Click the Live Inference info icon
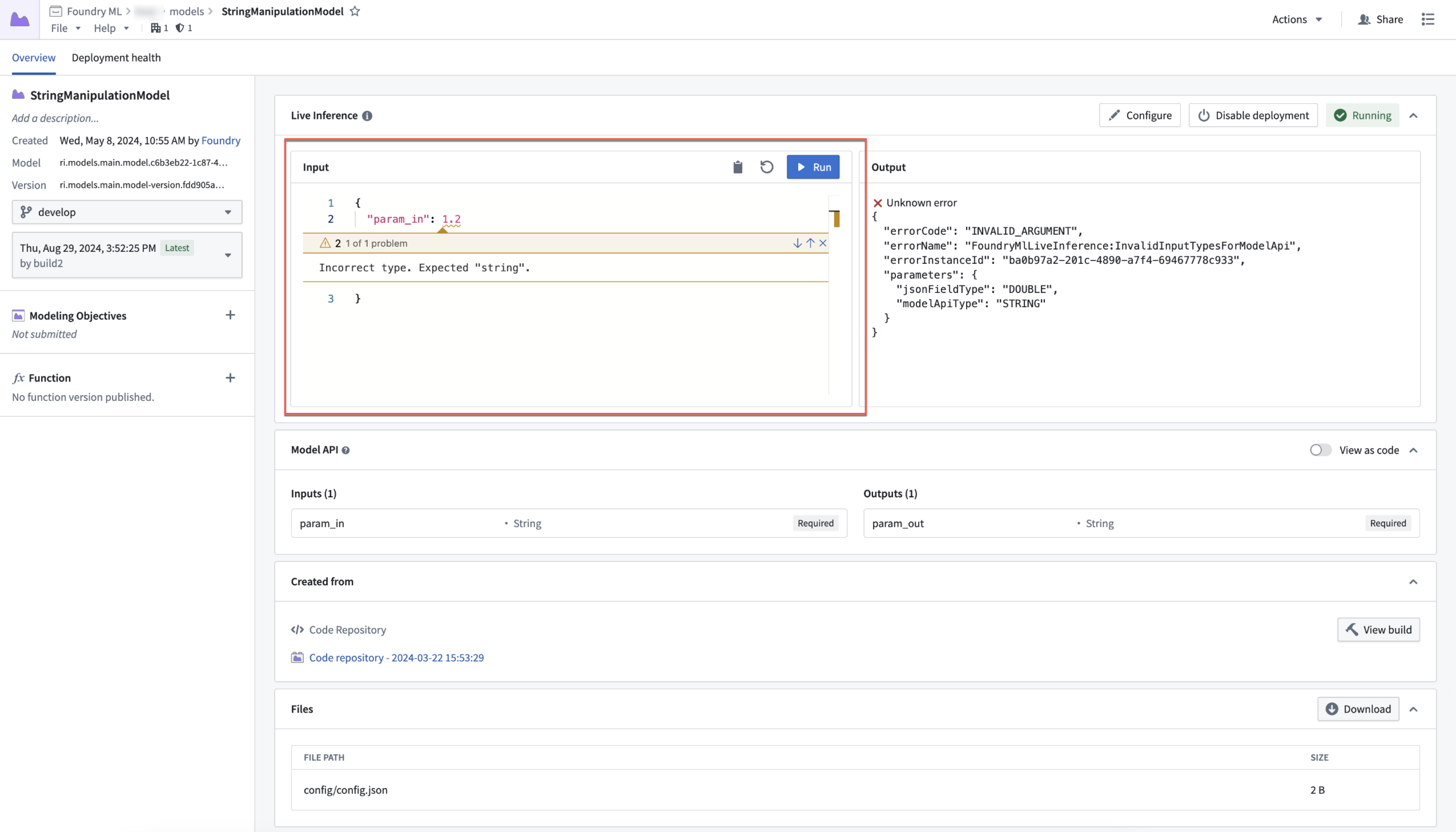Image resolution: width=1456 pixels, height=832 pixels. click(x=367, y=116)
